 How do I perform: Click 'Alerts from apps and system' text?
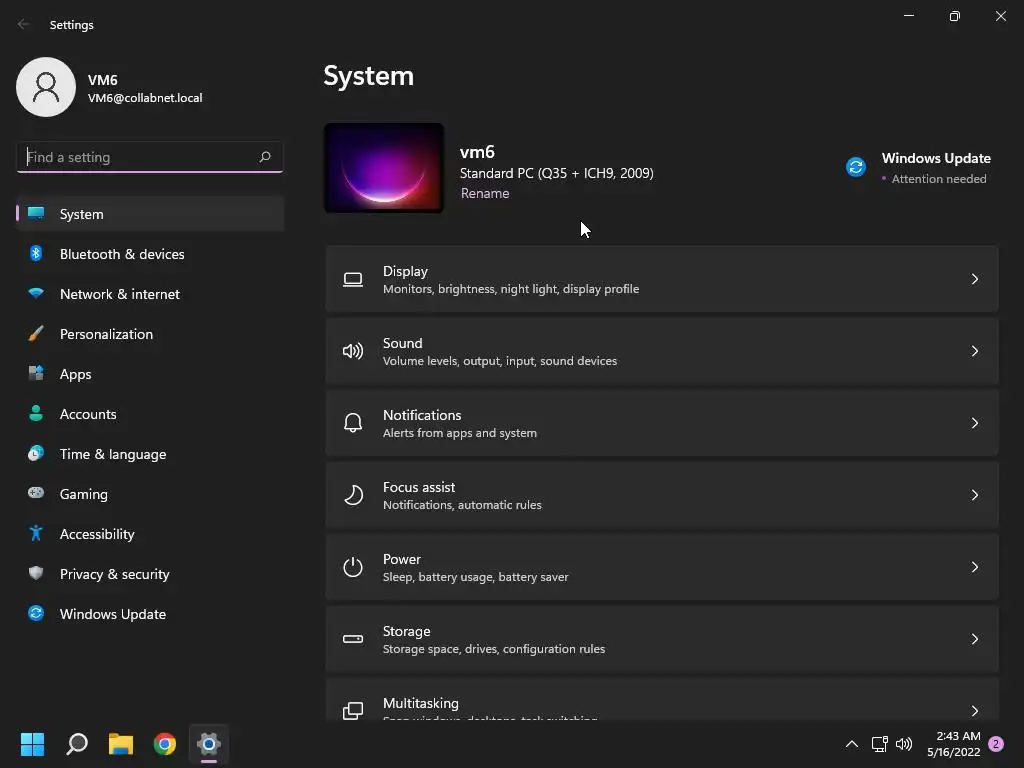460,432
